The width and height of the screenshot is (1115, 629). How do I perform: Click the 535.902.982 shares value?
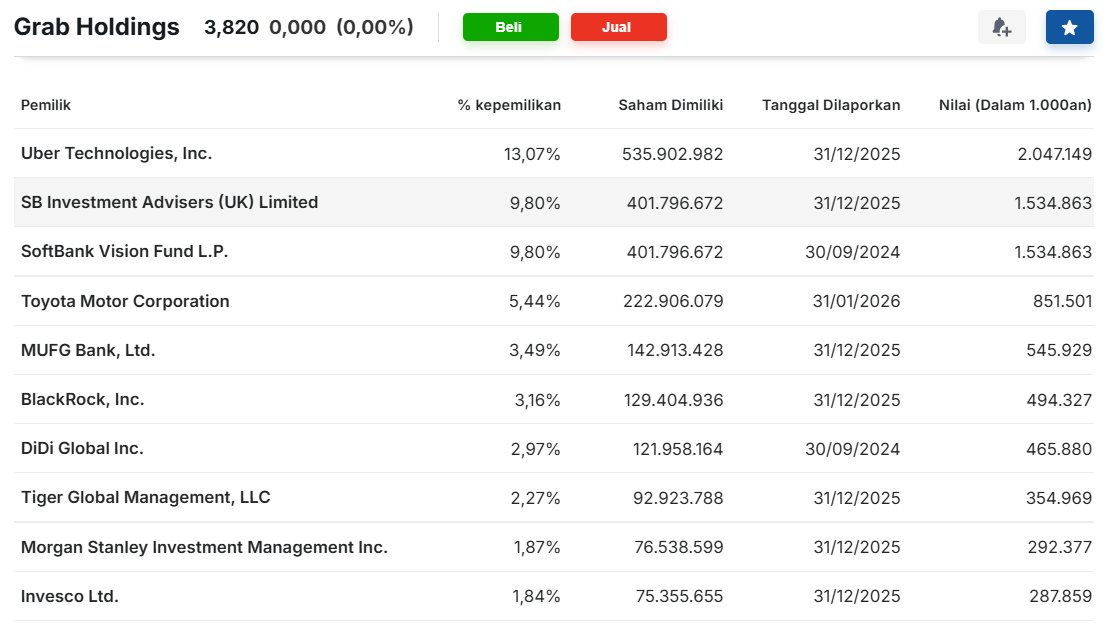click(x=673, y=154)
